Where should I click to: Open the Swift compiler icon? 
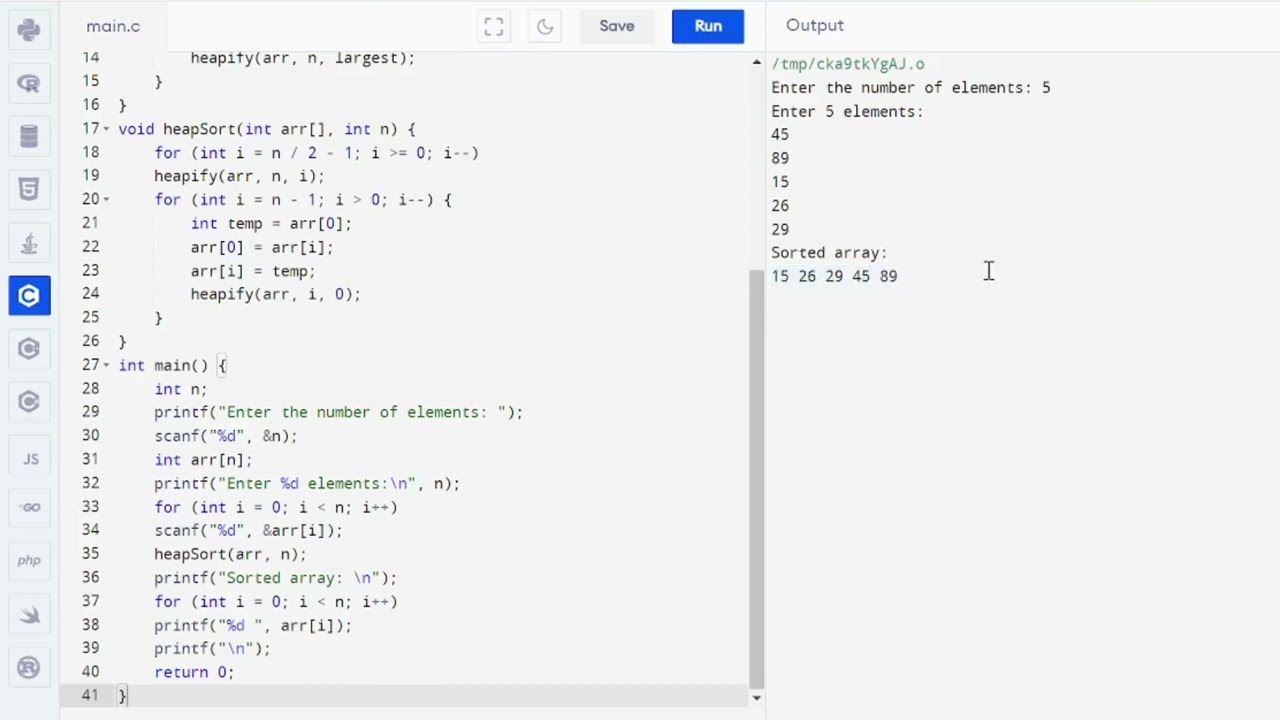pos(29,615)
